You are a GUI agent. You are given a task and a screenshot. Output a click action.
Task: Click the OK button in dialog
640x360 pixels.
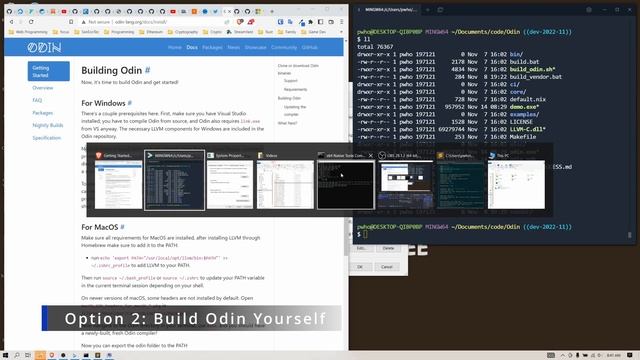(x=360, y=267)
